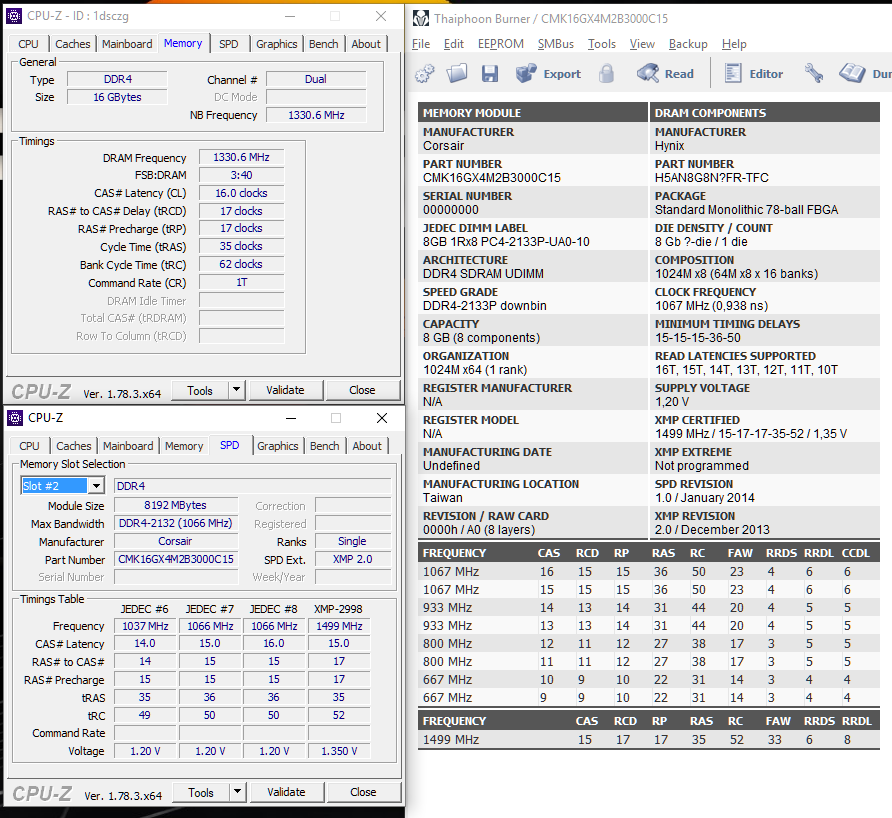Click the Command Rate value 1T
Image resolution: width=892 pixels, height=818 pixels.
(241, 282)
